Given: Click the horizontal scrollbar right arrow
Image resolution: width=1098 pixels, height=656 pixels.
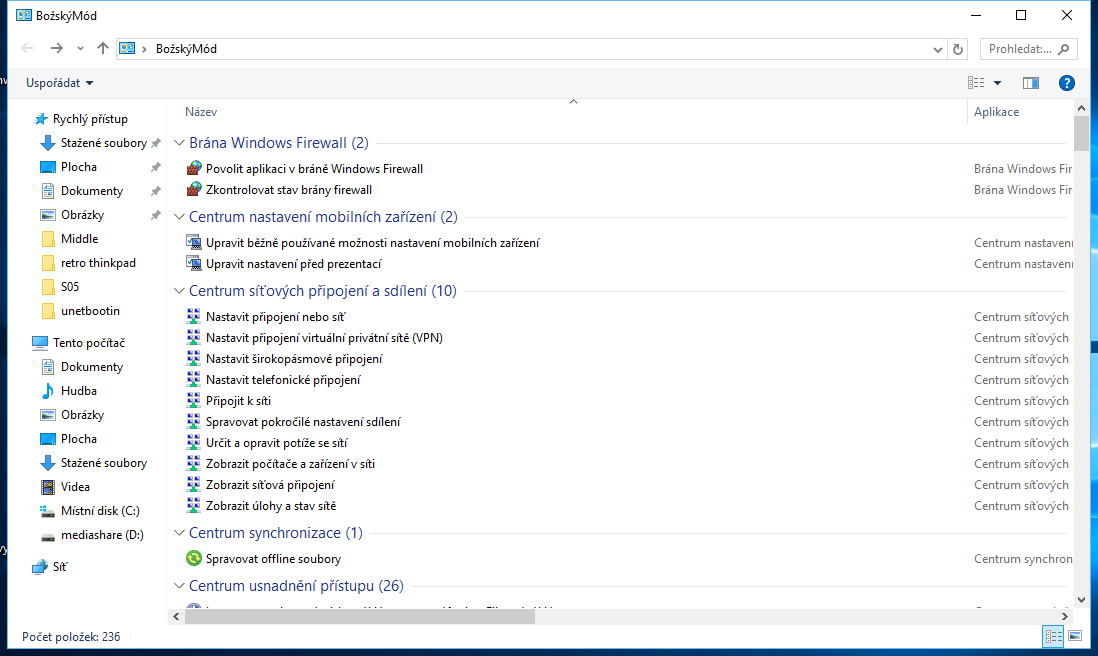Looking at the screenshot, I should (1064, 617).
